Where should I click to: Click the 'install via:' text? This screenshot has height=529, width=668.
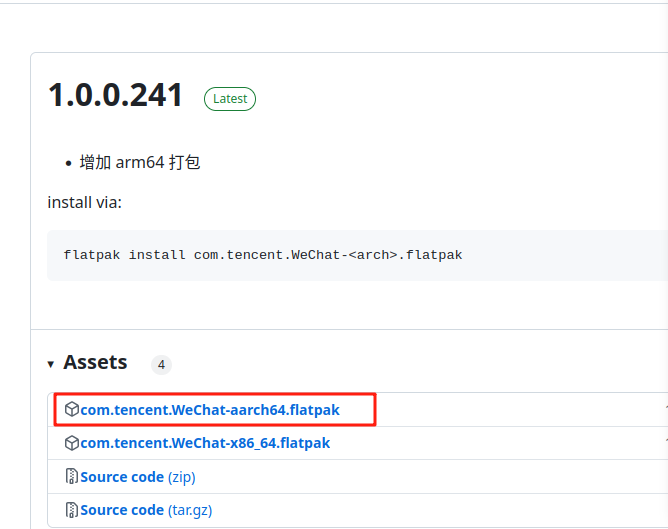tap(84, 203)
